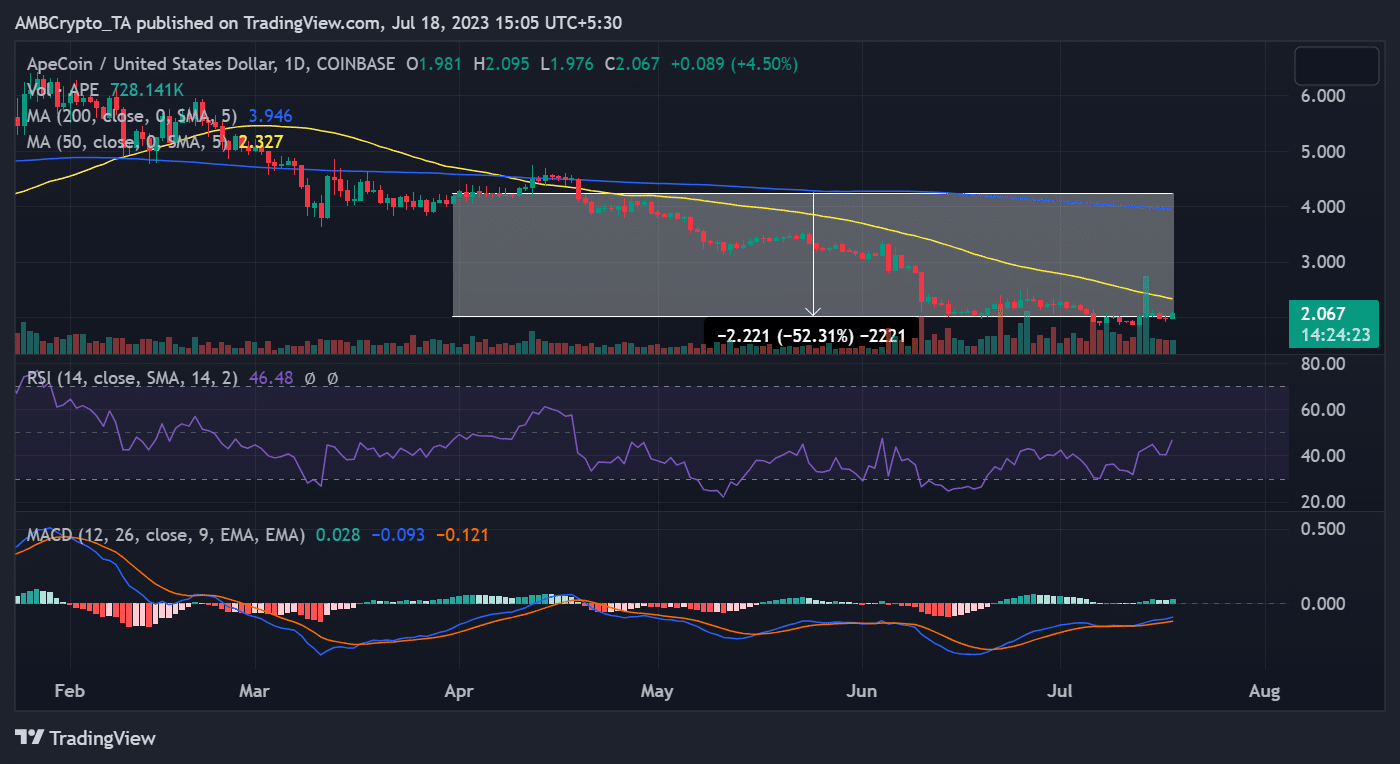Click the 60.00 RSI axis label

tap(1322, 410)
